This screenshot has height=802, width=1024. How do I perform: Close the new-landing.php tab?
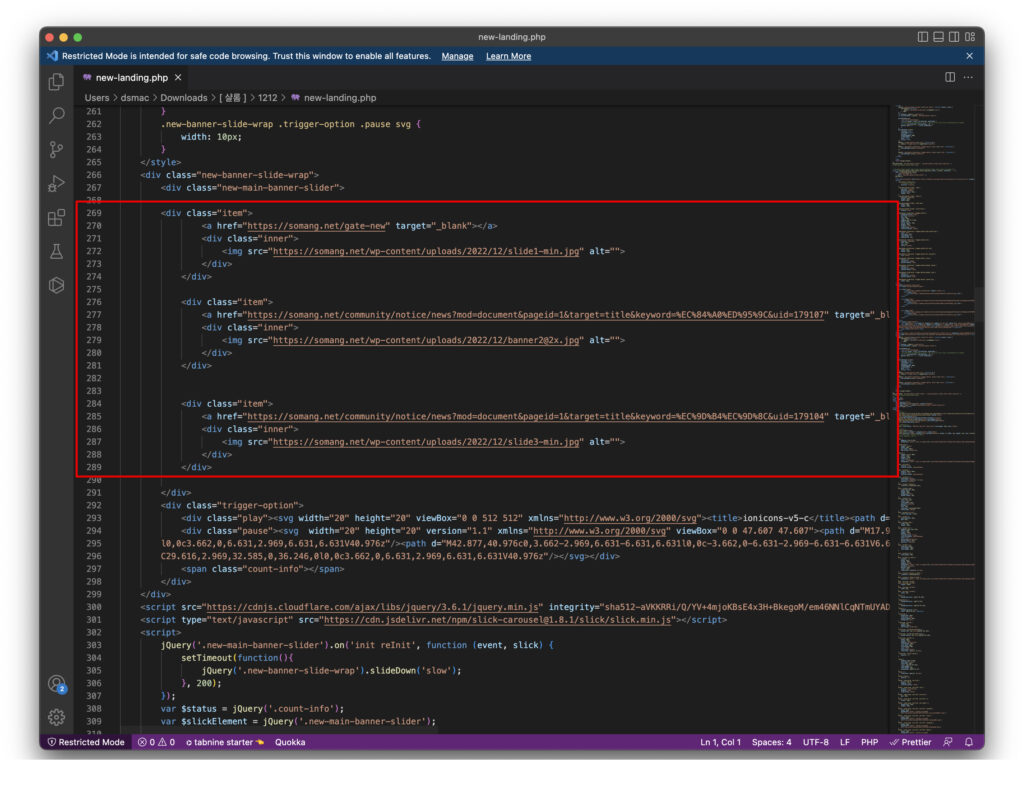click(x=178, y=78)
